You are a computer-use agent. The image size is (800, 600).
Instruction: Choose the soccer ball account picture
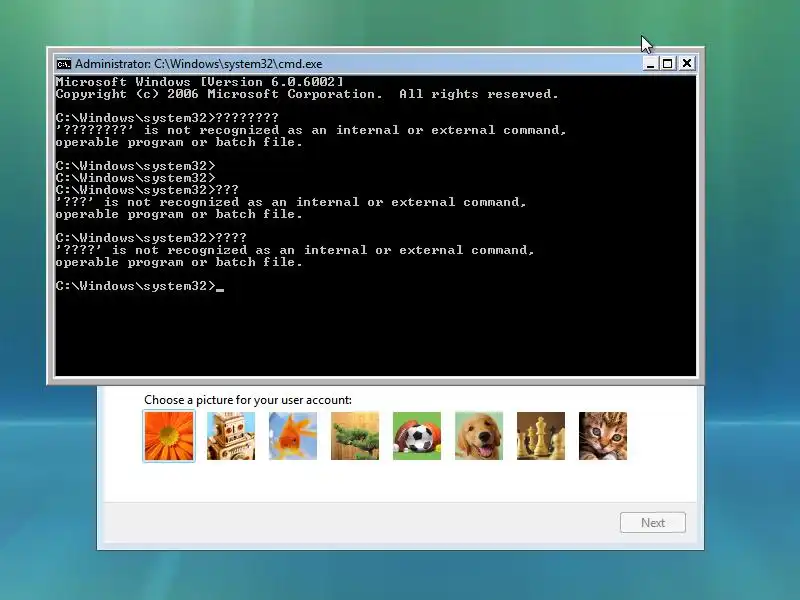[417, 436]
